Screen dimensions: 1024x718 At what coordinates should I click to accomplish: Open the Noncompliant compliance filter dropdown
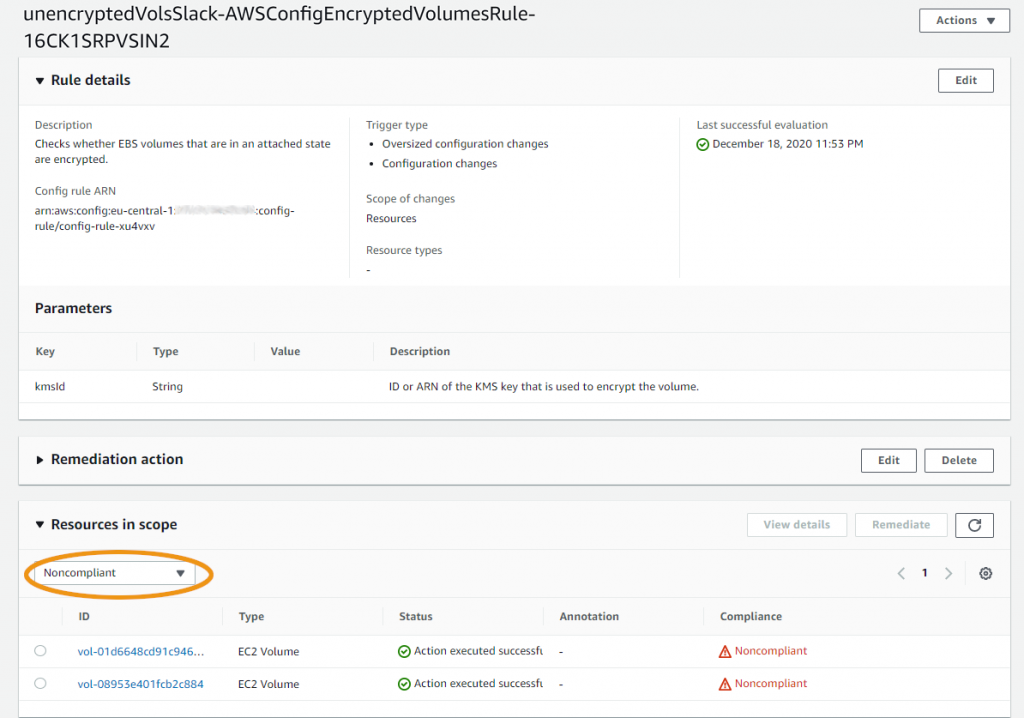[113, 573]
